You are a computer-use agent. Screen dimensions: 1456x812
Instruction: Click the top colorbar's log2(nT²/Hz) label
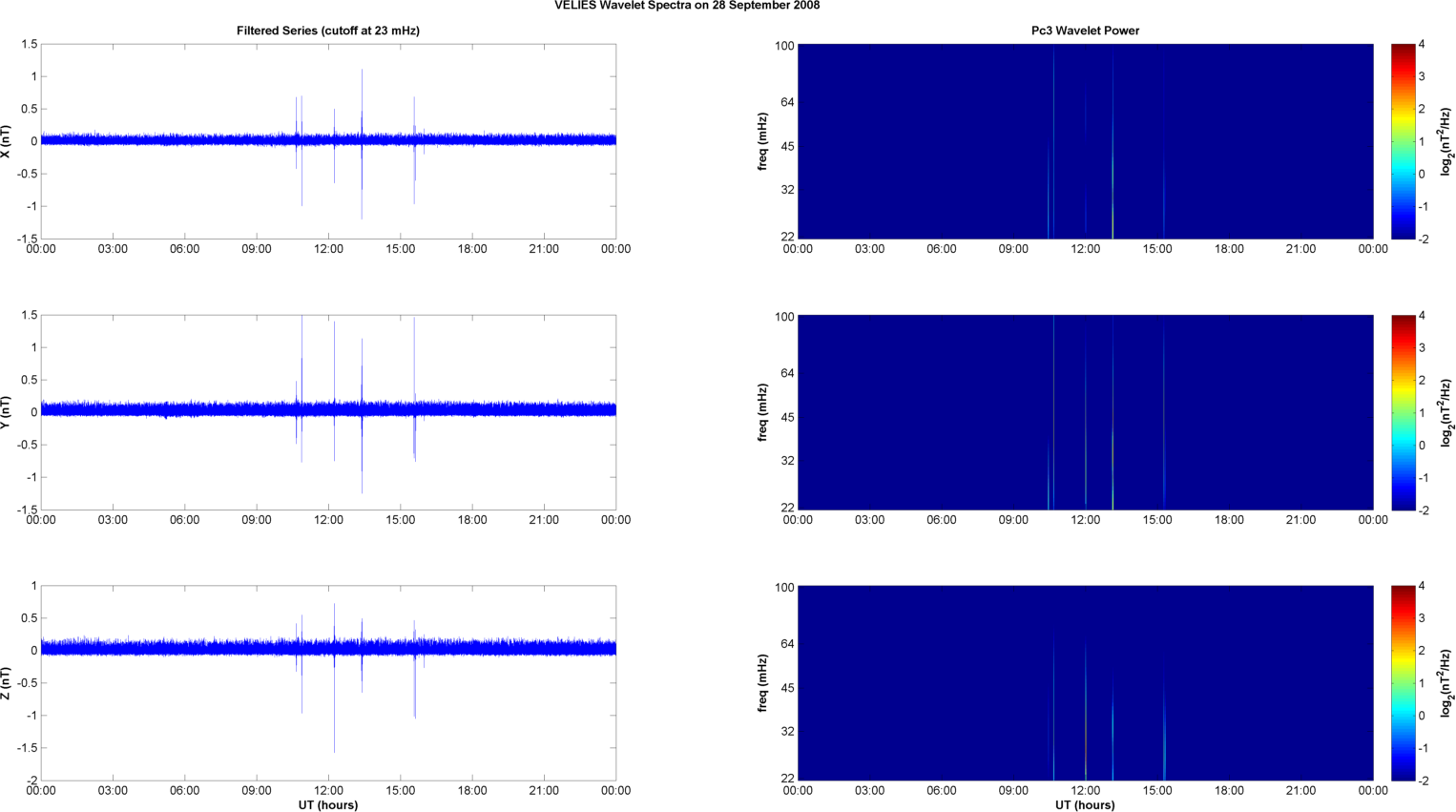(1446, 141)
